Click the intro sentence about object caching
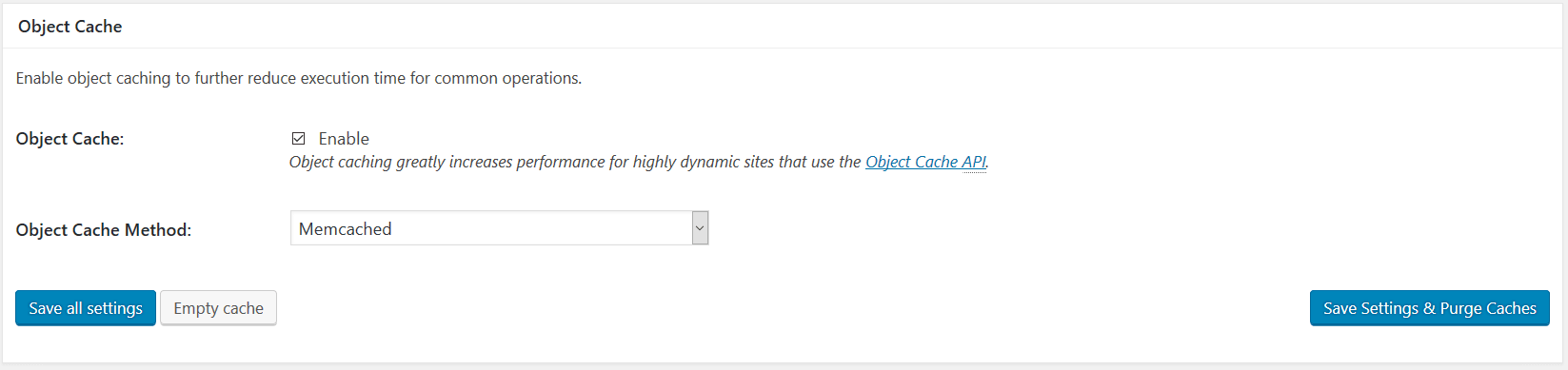 299,78
